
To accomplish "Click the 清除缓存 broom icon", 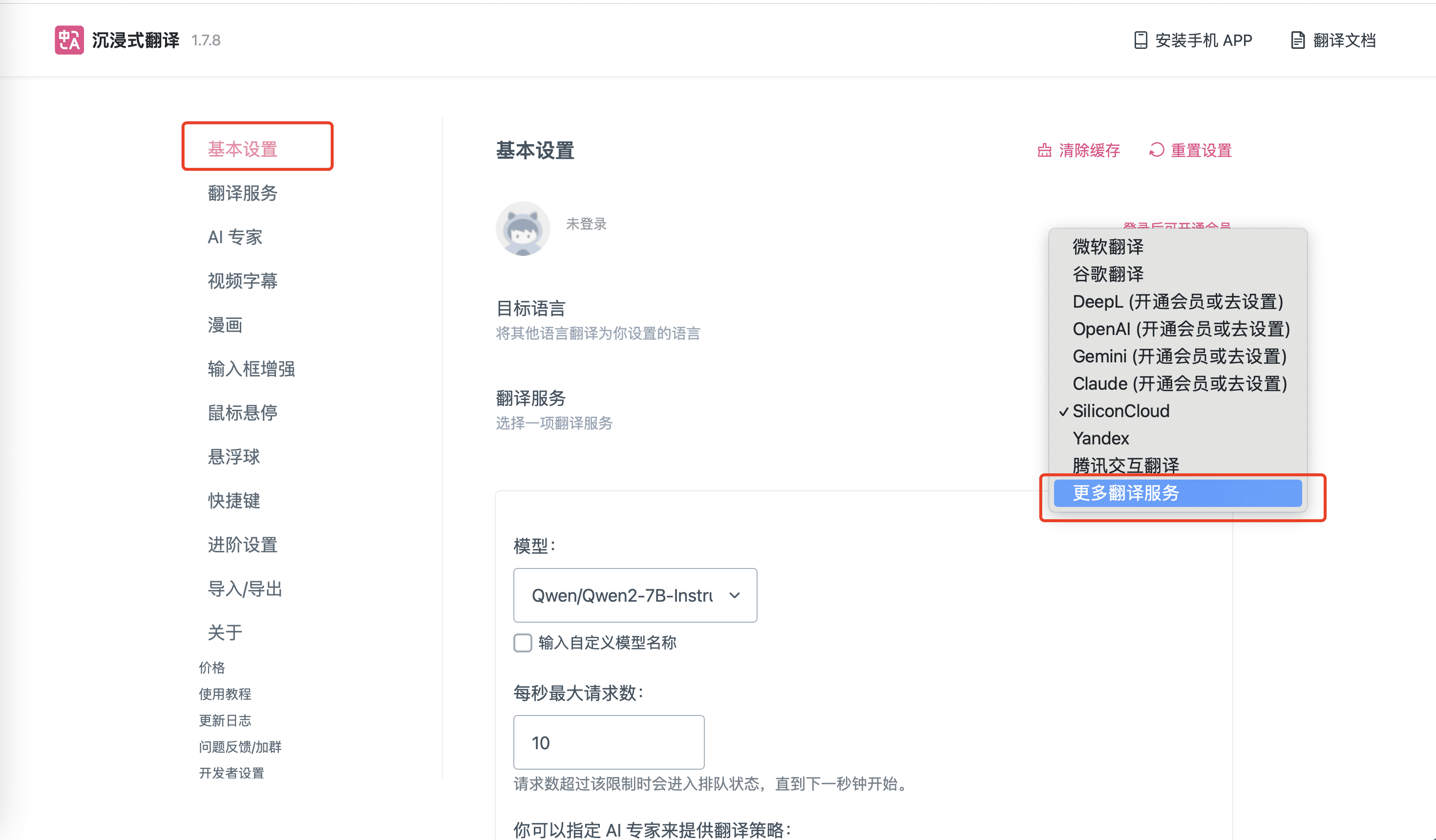I will coord(1044,150).
